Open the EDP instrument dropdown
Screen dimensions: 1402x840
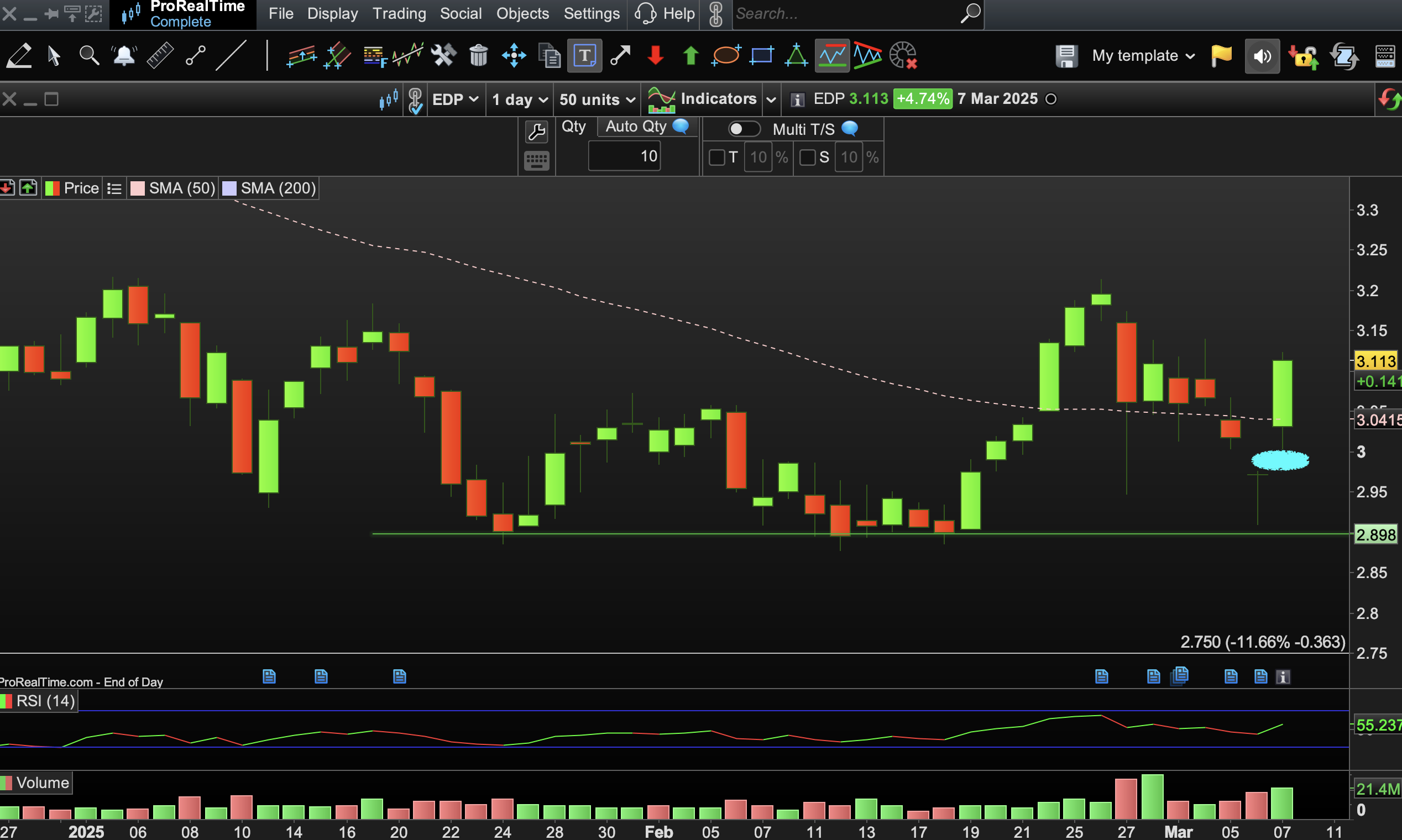(x=455, y=99)
